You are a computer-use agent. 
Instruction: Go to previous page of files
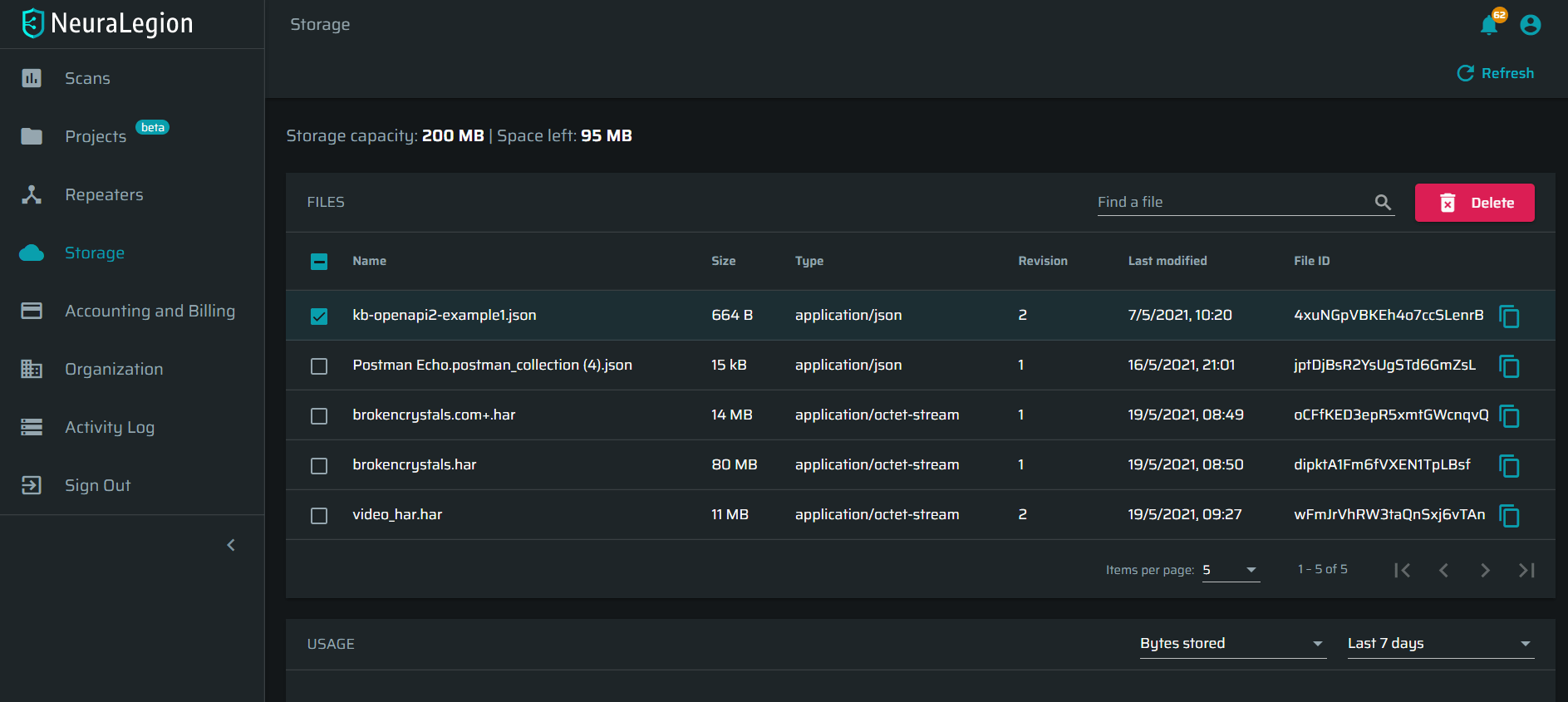pos(1443,570)
